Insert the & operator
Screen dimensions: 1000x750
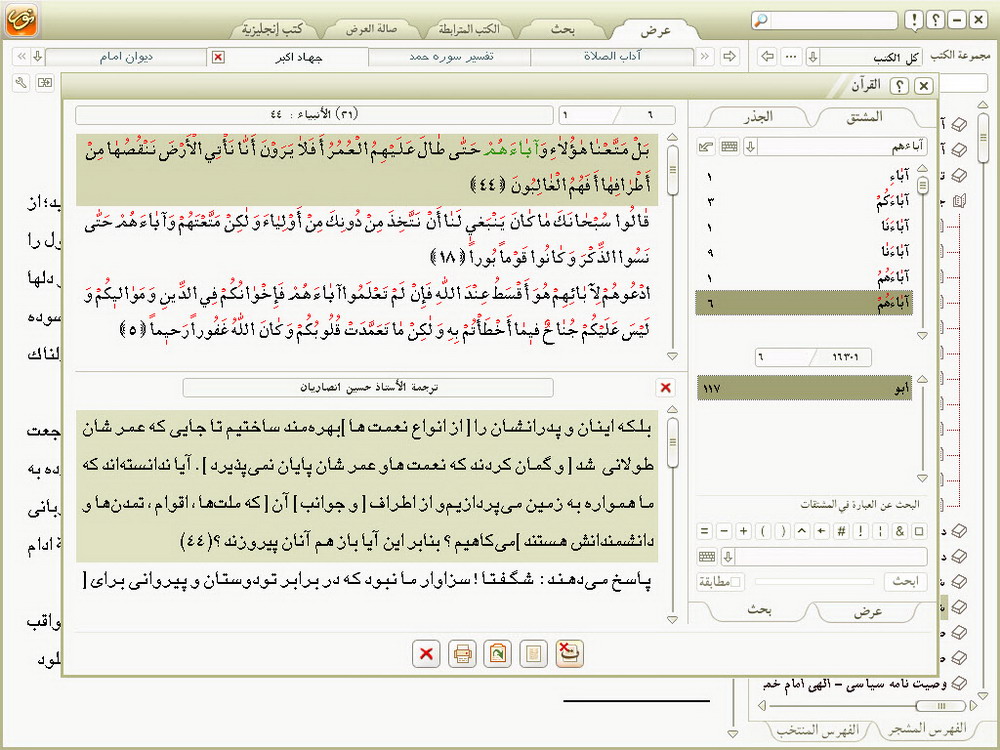pyautogui.click(x=900, y=531)
